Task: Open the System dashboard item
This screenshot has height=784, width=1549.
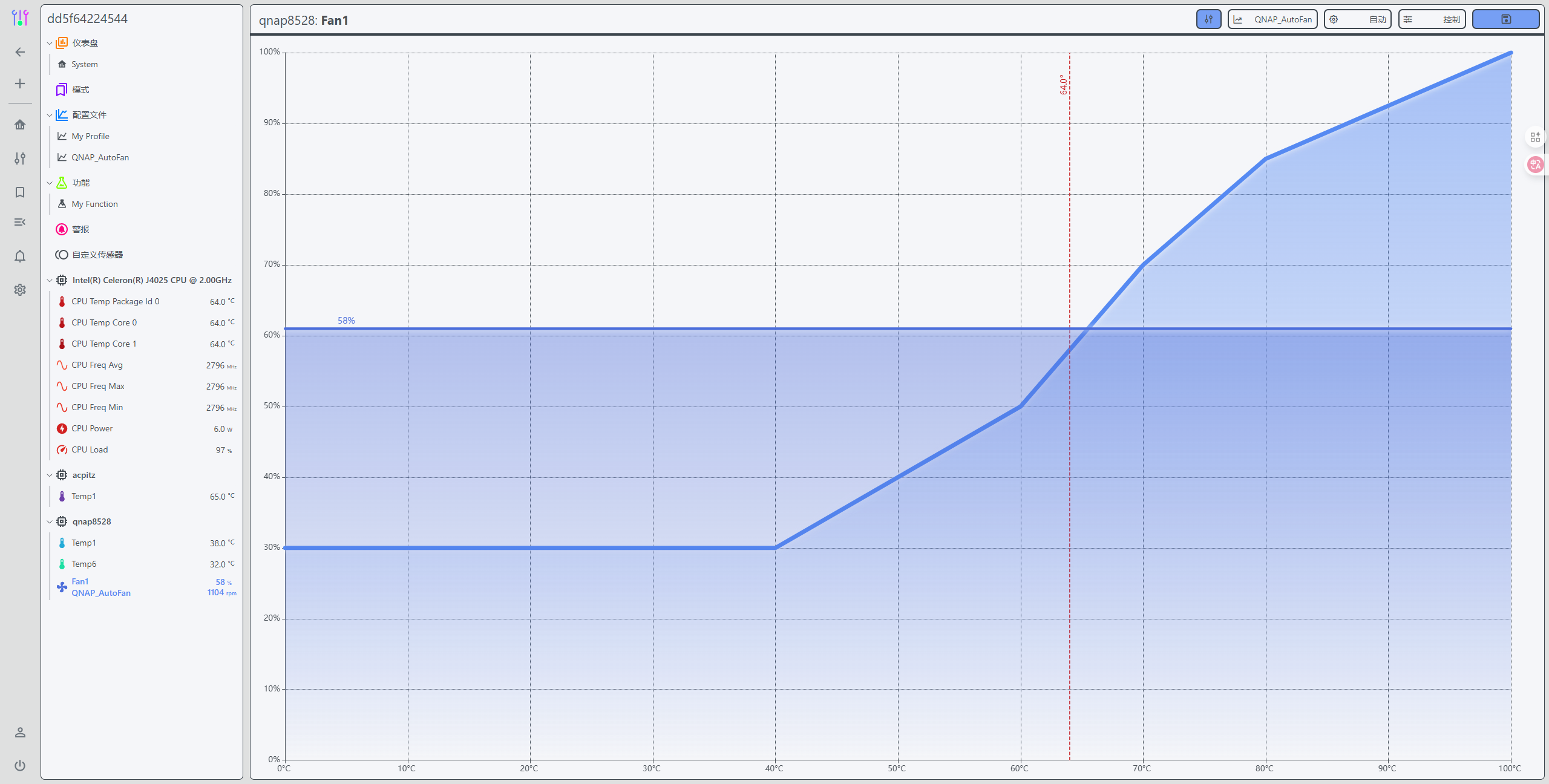Action: (x=84, y=64)
